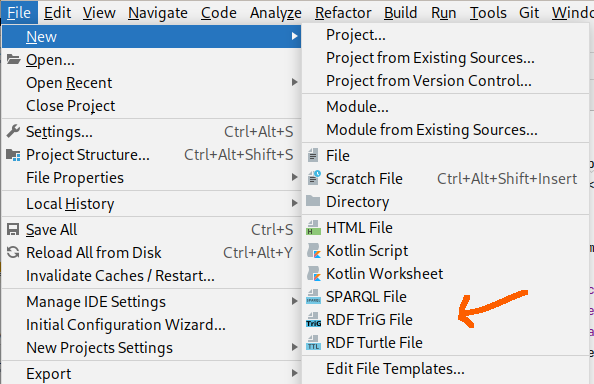Click the Open folder icon

[x=13, y=59]
